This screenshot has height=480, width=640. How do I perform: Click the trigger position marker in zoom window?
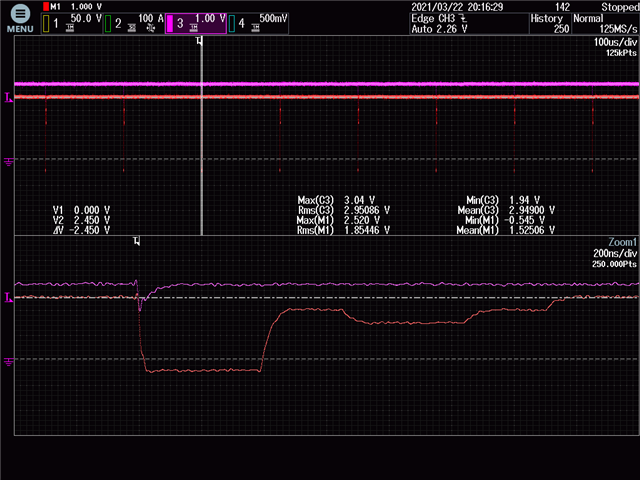[137, 241]
